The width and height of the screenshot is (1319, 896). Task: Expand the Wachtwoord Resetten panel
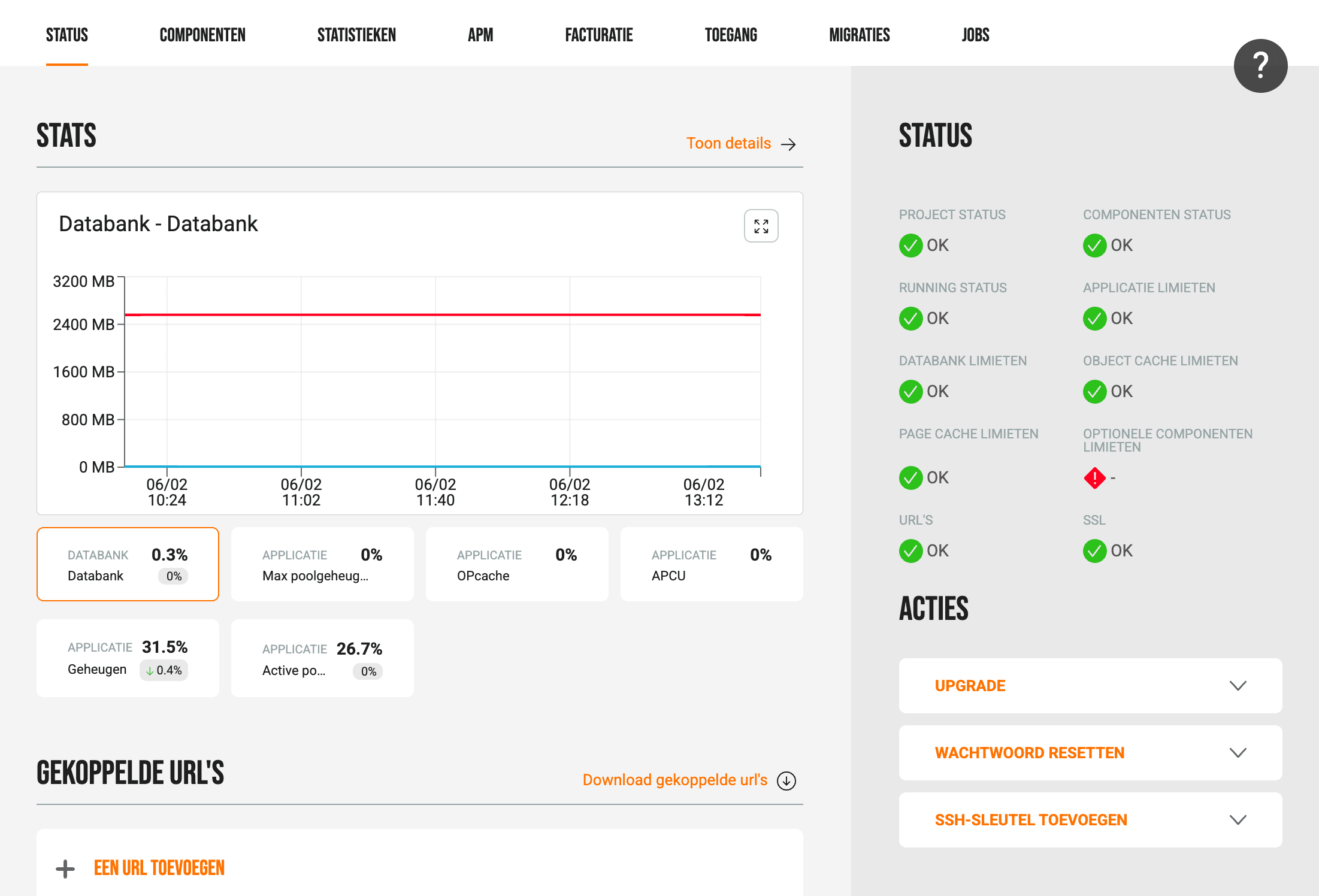click(x=1090, y=753)
